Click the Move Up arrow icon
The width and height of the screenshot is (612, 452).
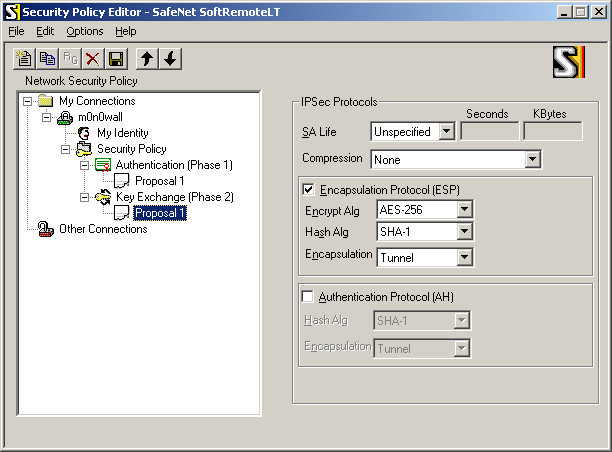pyautogui.click(x=147, y=59)
